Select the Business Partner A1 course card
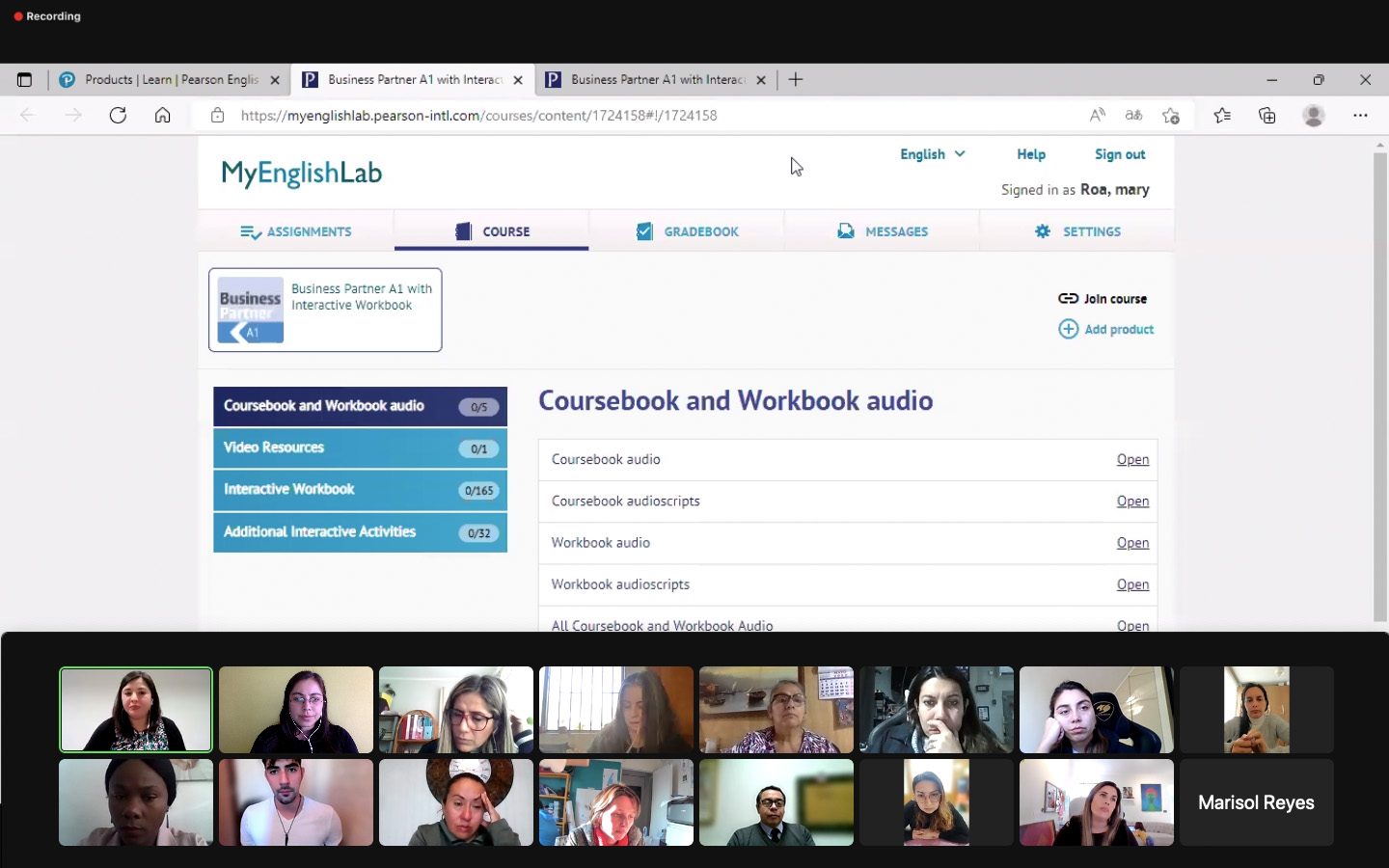Screen dimensions: 1389x868 click(325, 310)
